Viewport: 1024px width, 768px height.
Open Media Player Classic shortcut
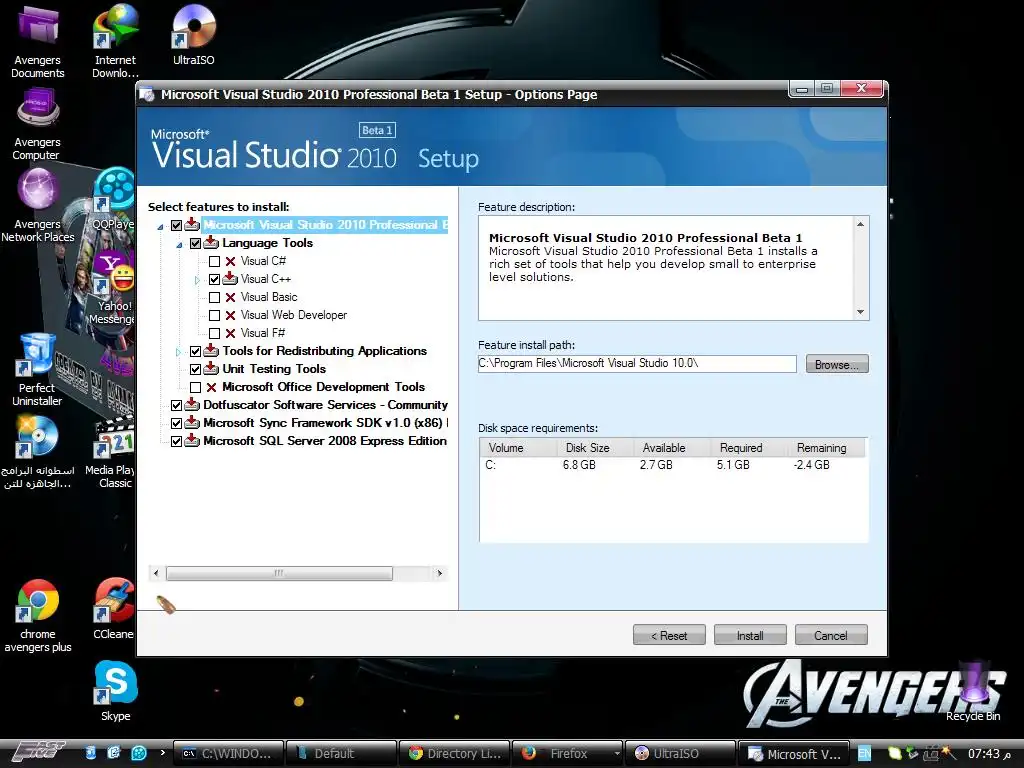click(x=111, y=452)
